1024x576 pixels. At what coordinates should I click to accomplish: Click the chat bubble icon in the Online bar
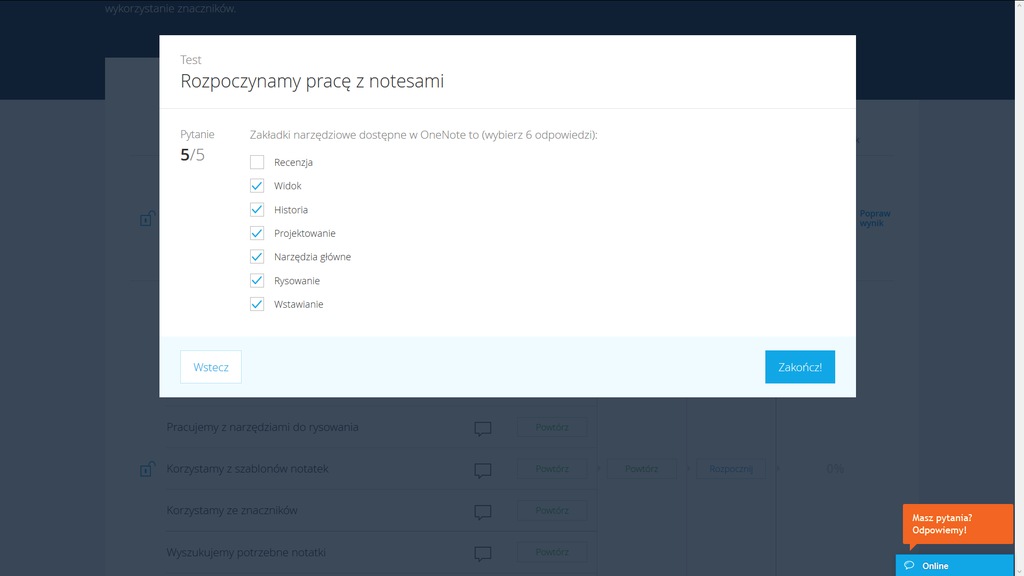click(909, 566)
